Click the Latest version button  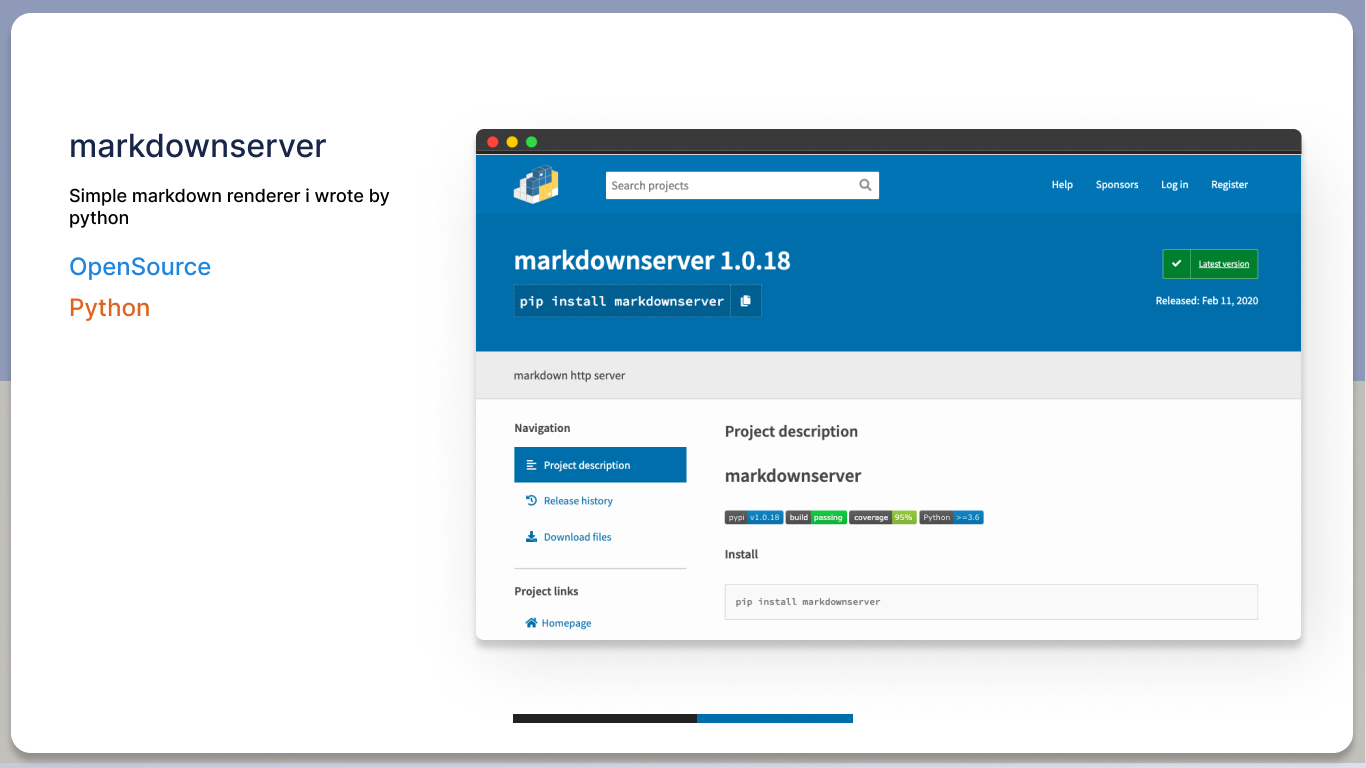(1210, 264)
